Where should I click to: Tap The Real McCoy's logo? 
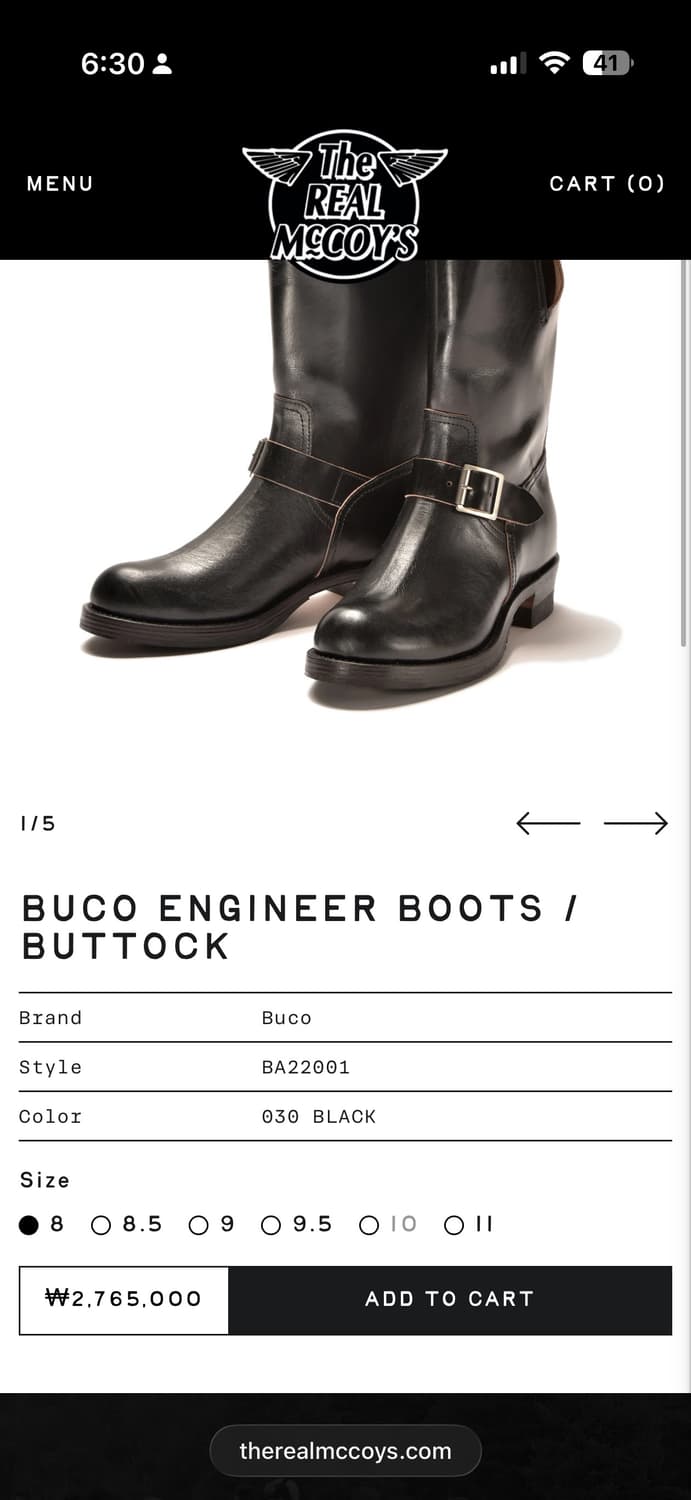click(345, 206)
